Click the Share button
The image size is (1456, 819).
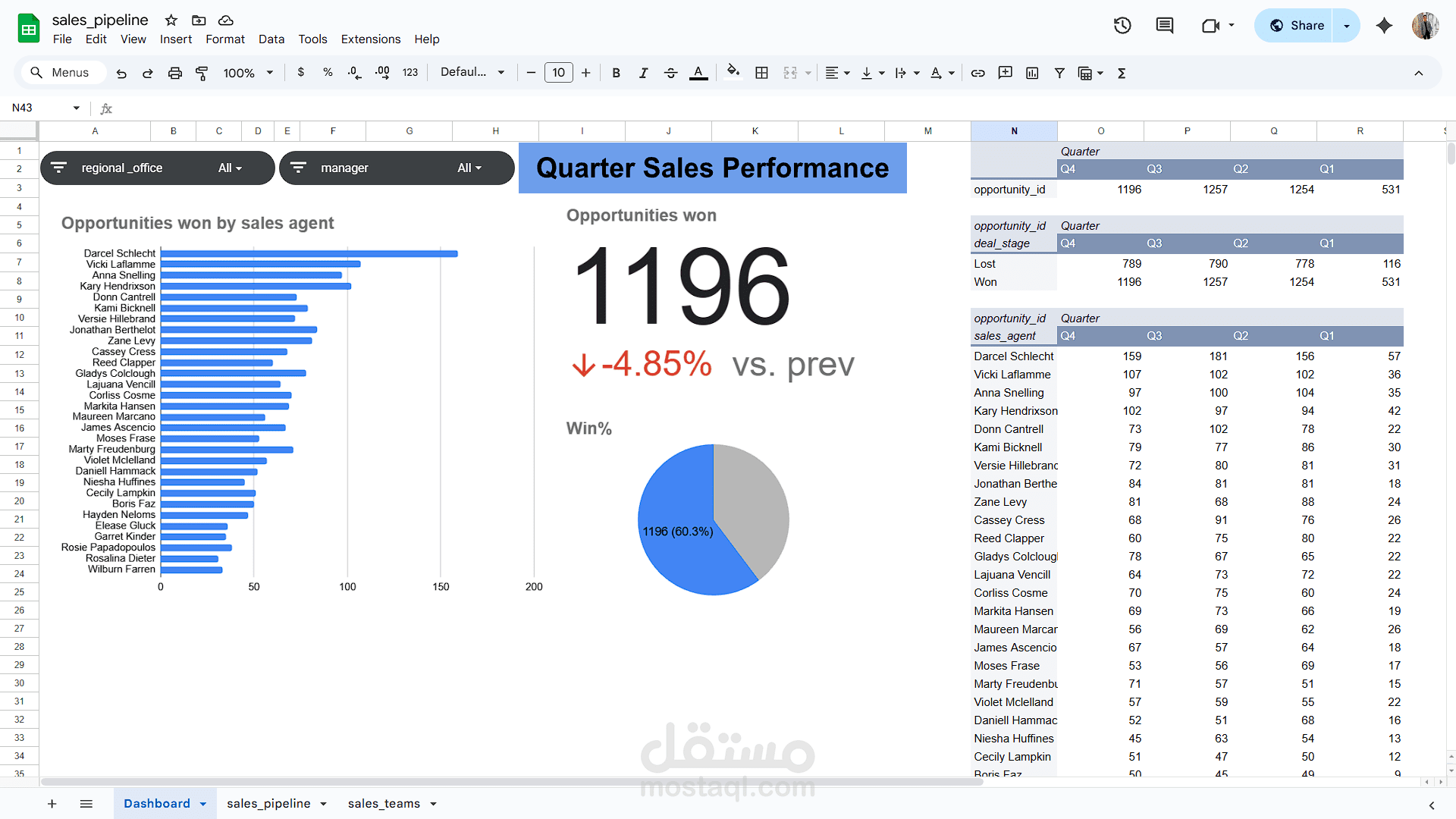pyautogui.click(x=1296, y=26)
